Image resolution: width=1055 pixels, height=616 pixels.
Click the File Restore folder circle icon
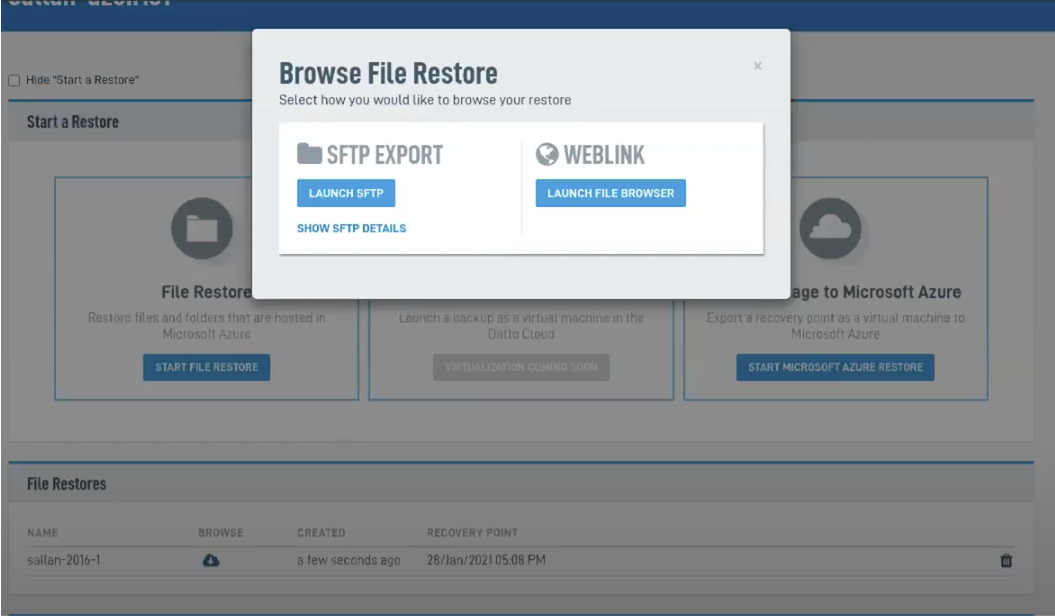pos(202,229)
